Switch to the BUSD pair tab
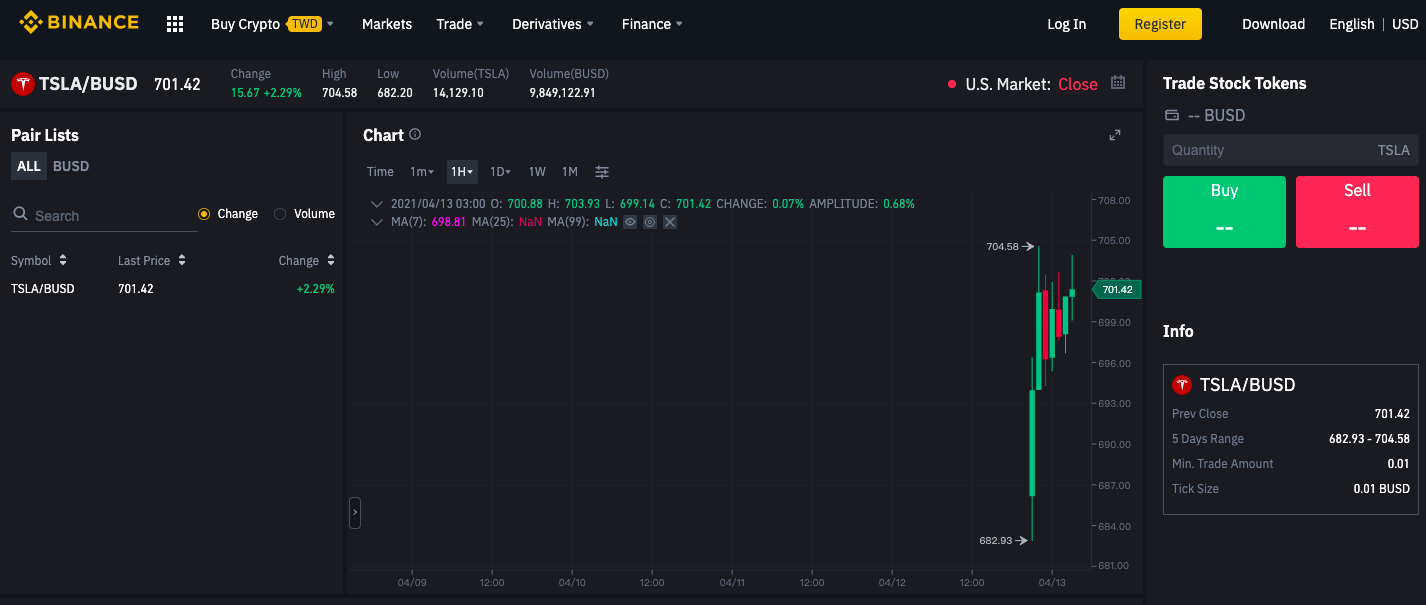The image size is (1426, 605). pos(70,165)
